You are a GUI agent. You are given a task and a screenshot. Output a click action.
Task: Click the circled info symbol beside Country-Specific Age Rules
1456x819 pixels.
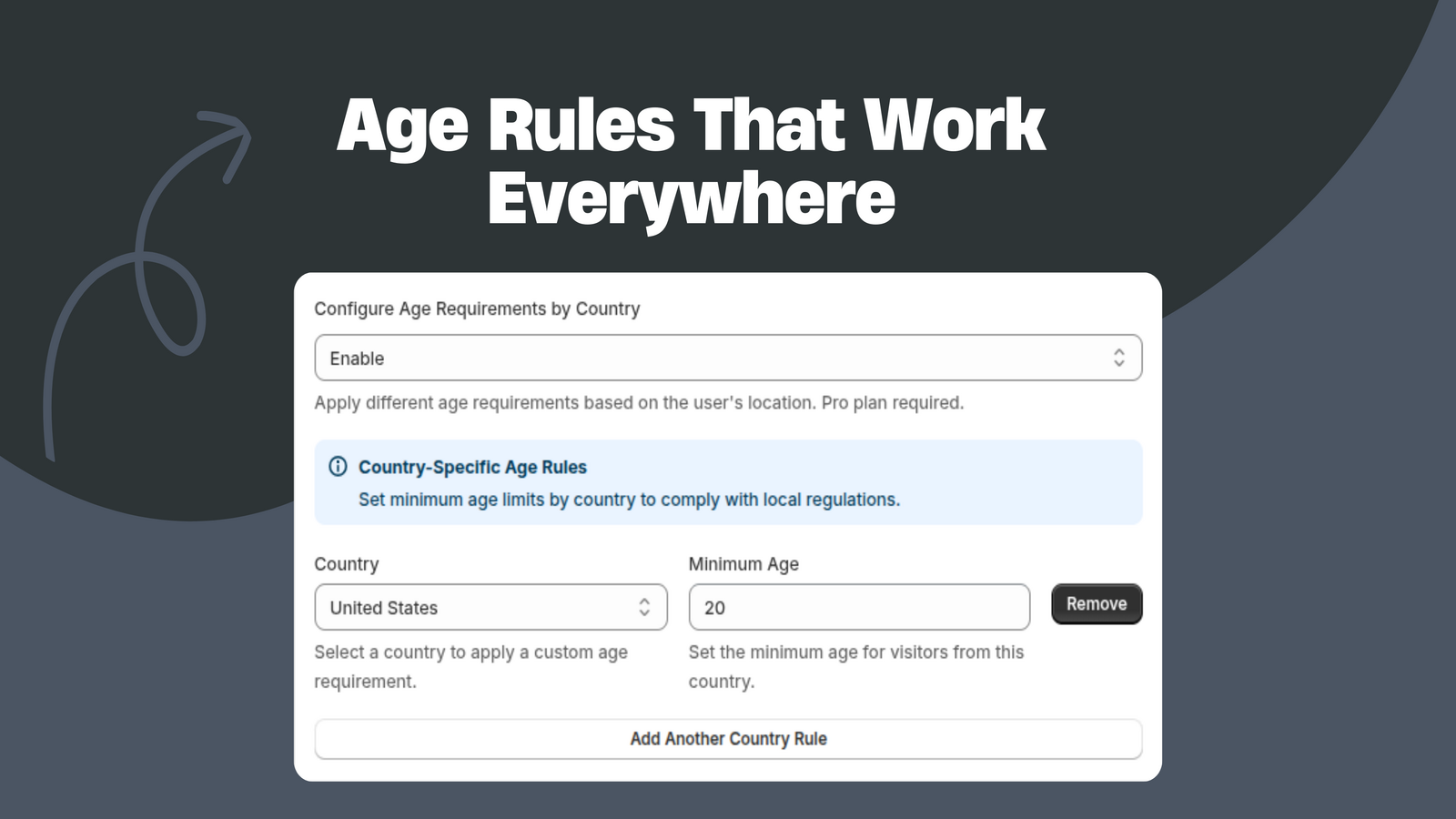coord(338,467)
